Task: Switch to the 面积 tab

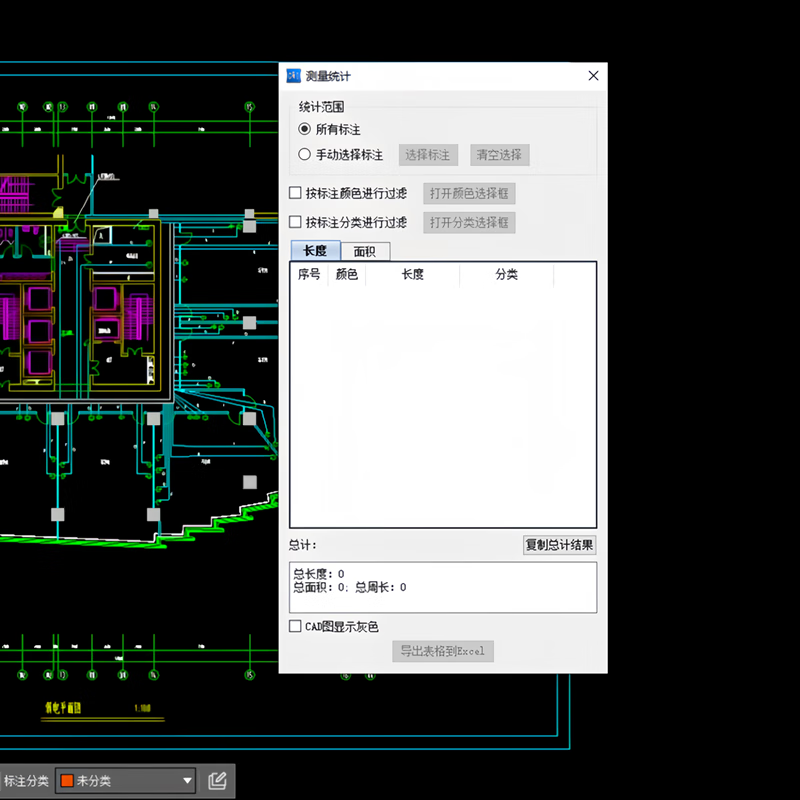Action: coord(365,251)
